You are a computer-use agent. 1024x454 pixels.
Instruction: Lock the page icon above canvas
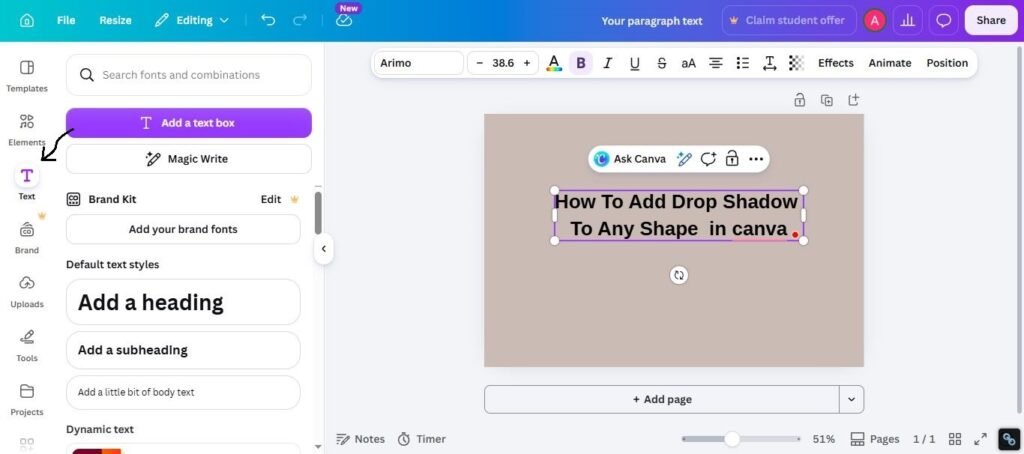(x=799, y=100)
